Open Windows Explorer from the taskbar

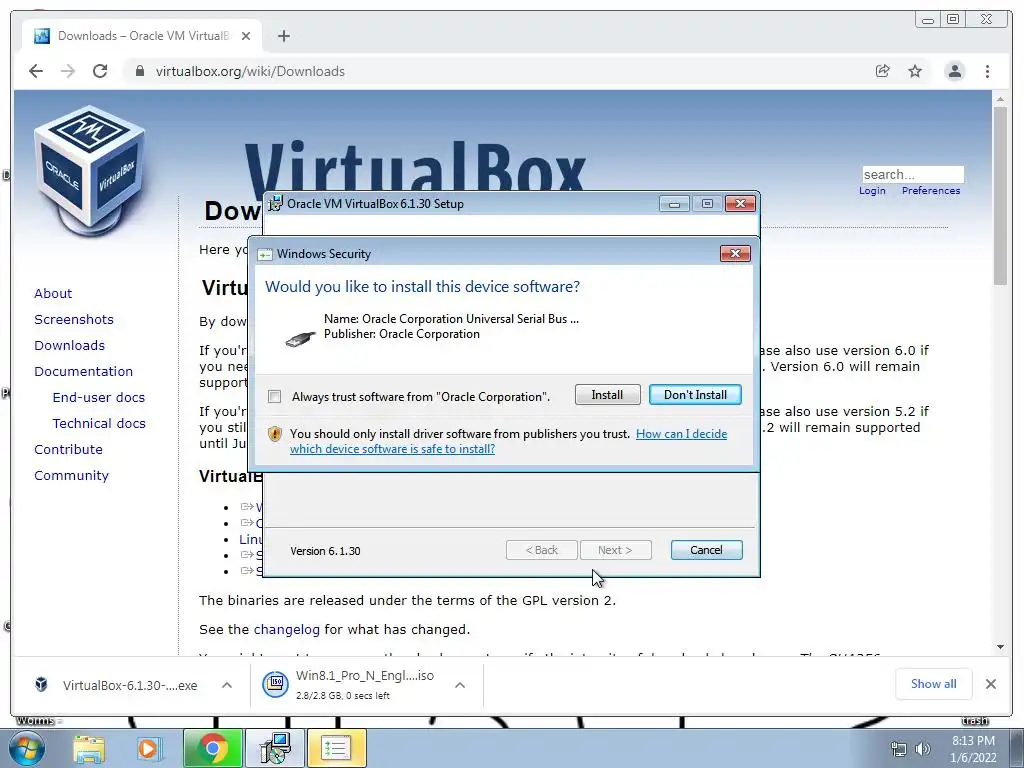[89, 748]
